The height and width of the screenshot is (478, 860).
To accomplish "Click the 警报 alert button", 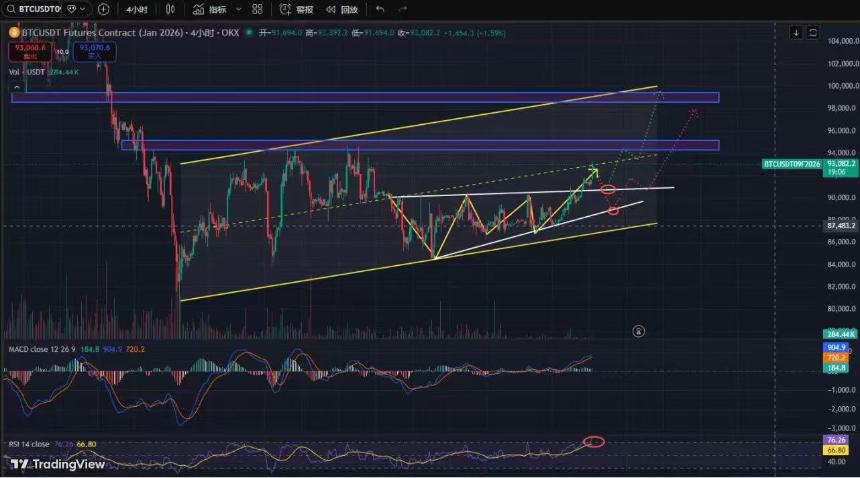I will [x=296, y=9].
